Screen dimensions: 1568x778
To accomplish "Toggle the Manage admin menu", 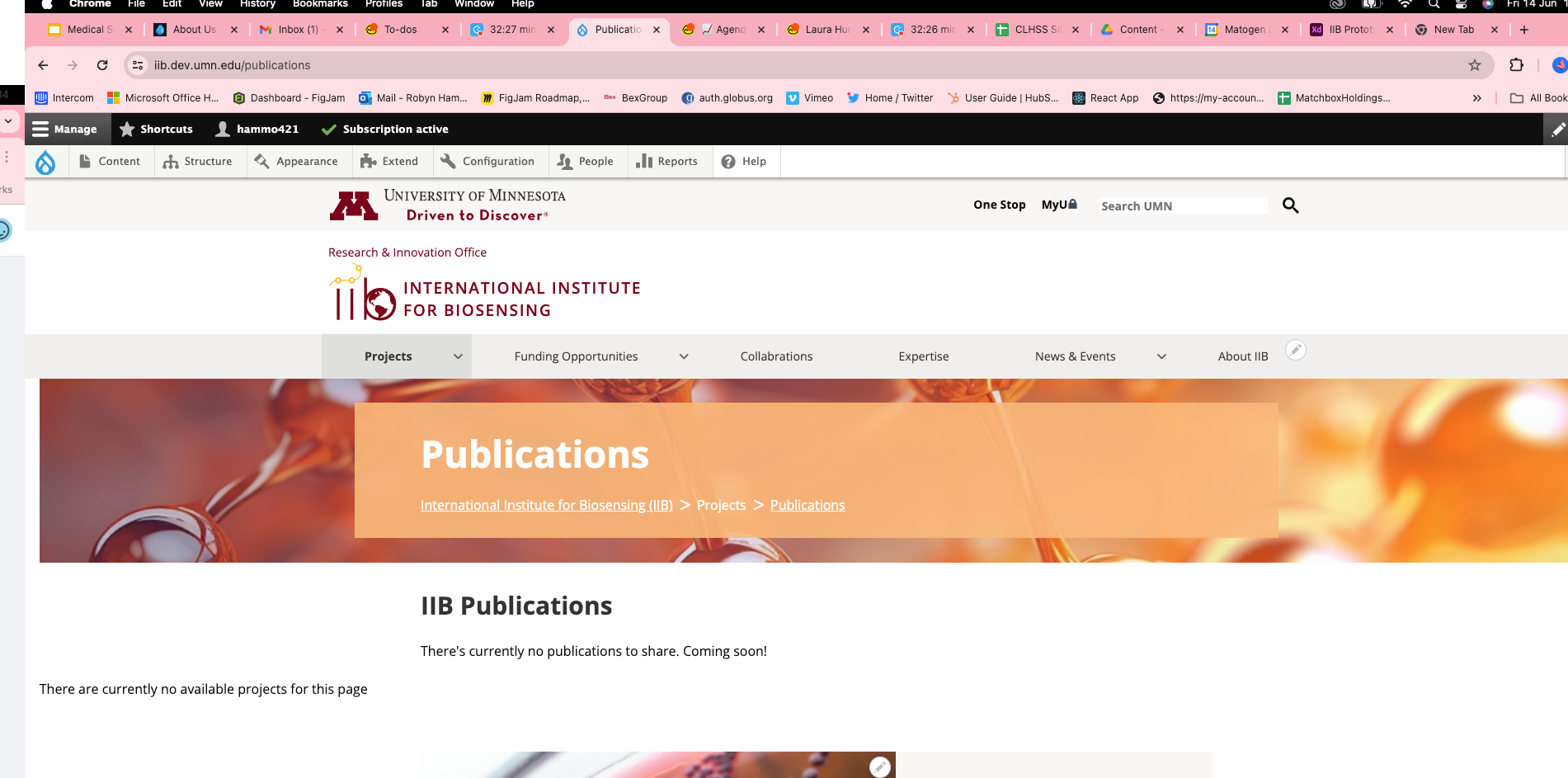I will [x=64, y=130].
